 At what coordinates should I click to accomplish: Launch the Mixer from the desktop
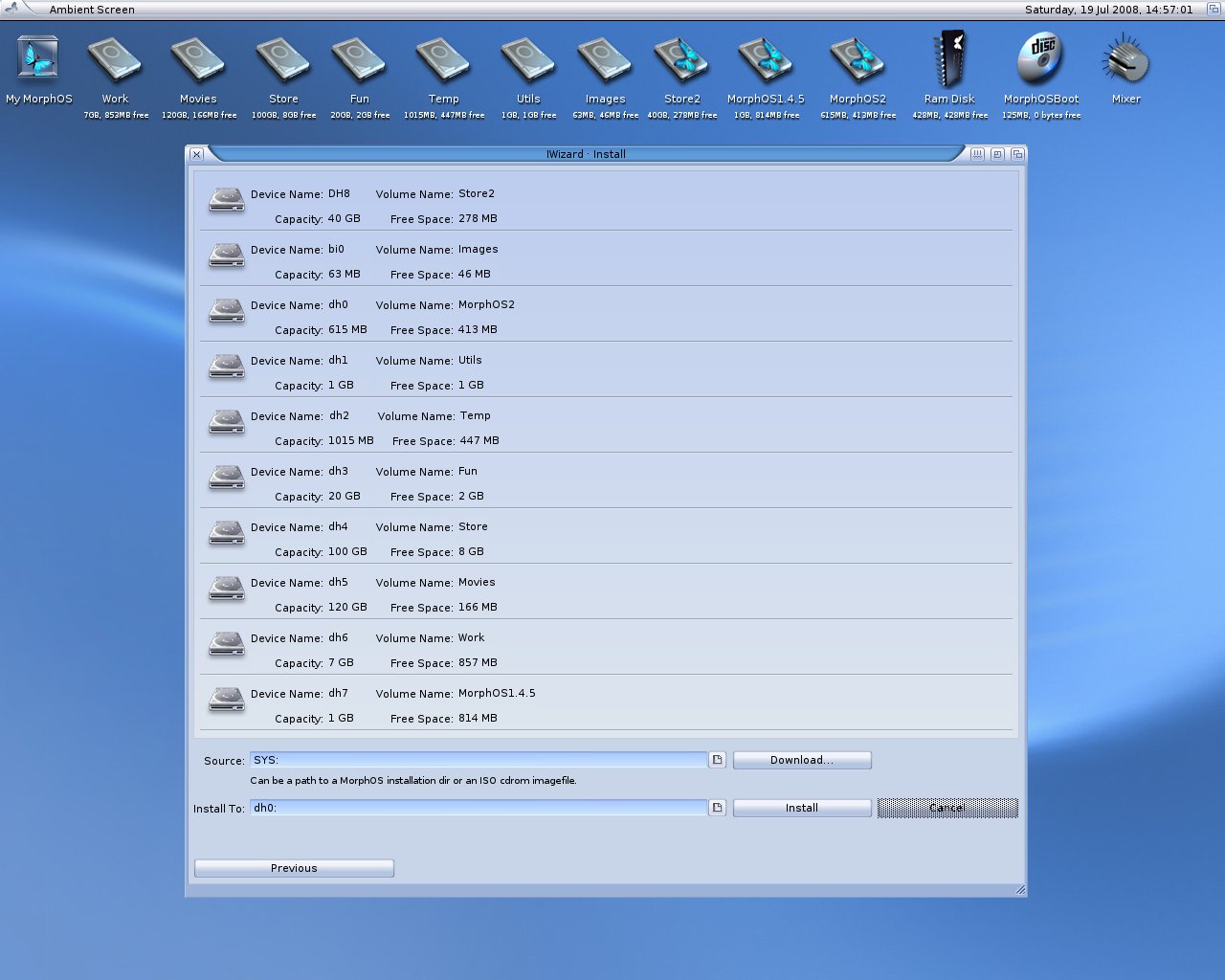click(1125, 59)
